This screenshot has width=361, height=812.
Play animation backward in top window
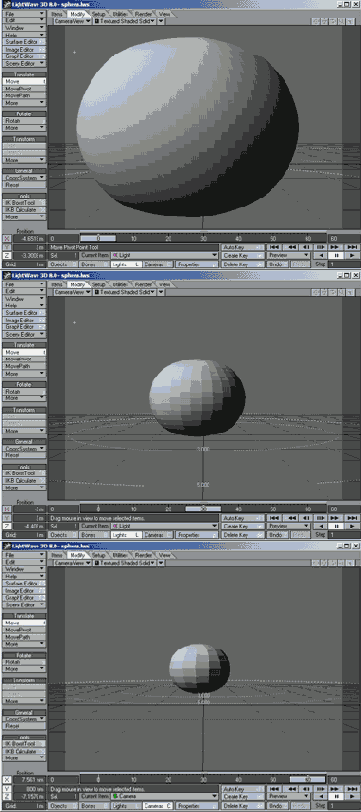pos(322,255)
